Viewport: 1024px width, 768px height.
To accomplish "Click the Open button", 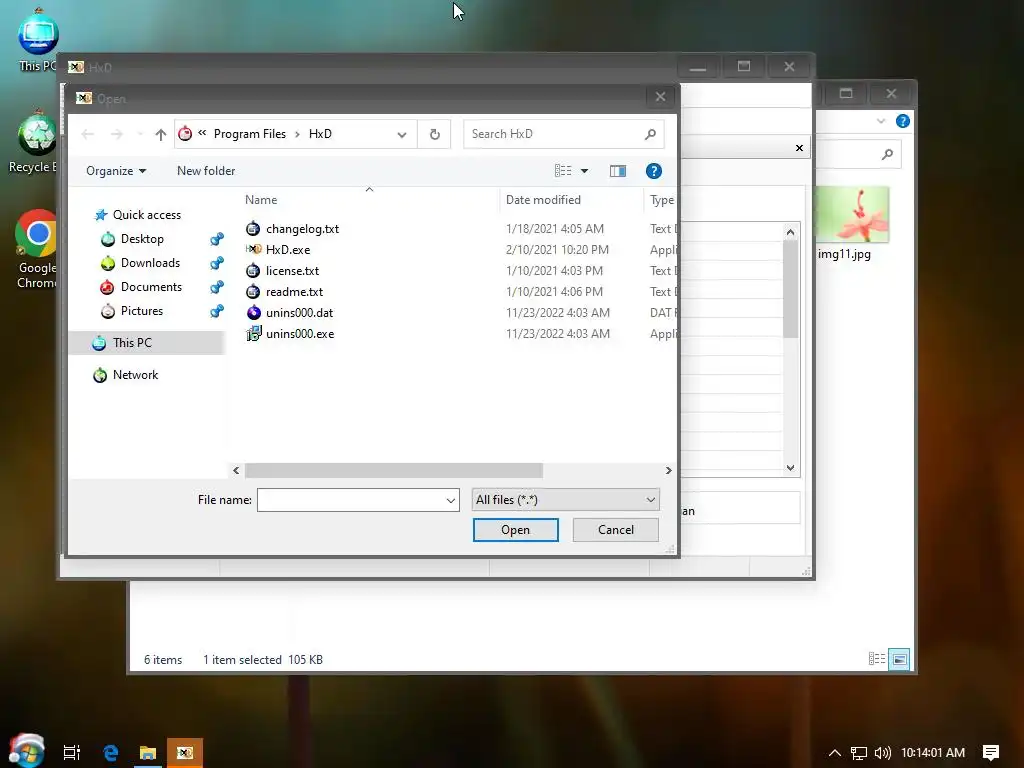I will pyautogui.click(x=515, y=530).
